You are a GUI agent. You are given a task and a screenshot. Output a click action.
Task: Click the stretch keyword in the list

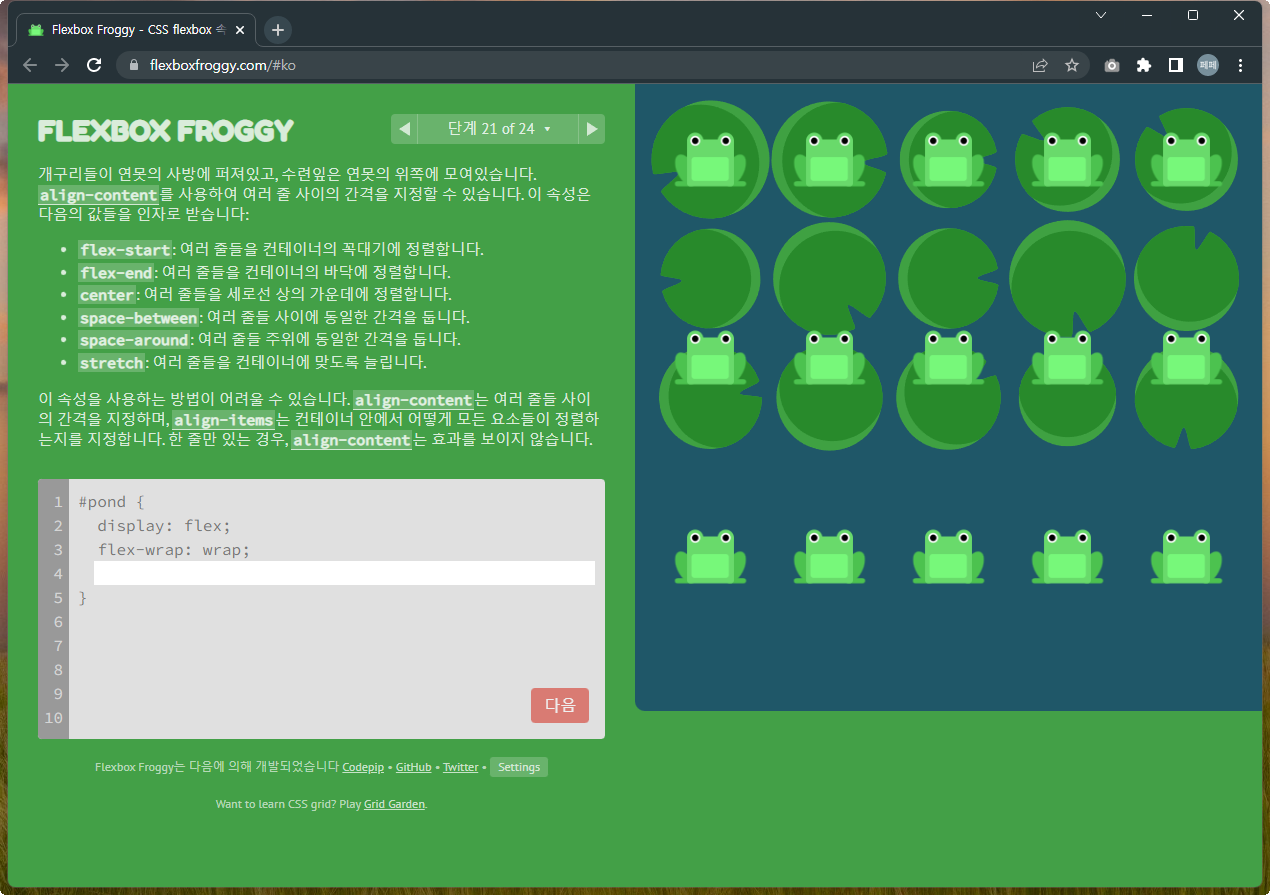[112, 363]
